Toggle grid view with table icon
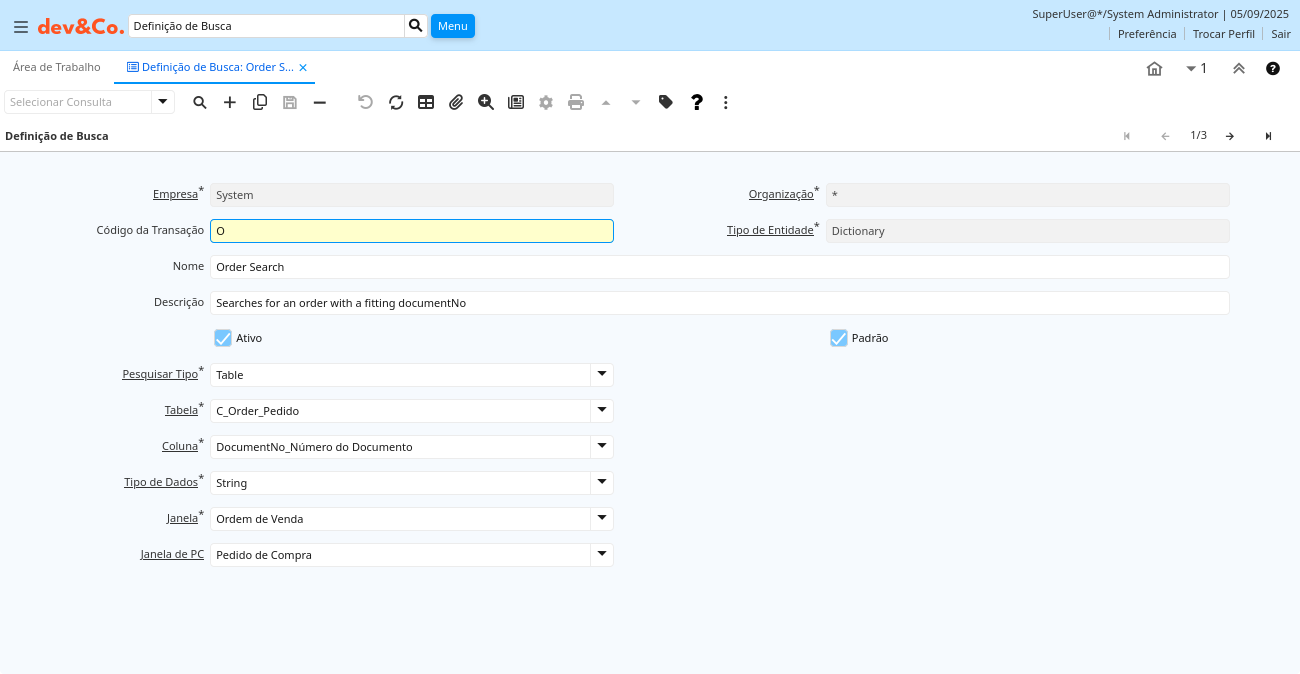Viewport: 1300px width, 674px height. click(426, 102)
